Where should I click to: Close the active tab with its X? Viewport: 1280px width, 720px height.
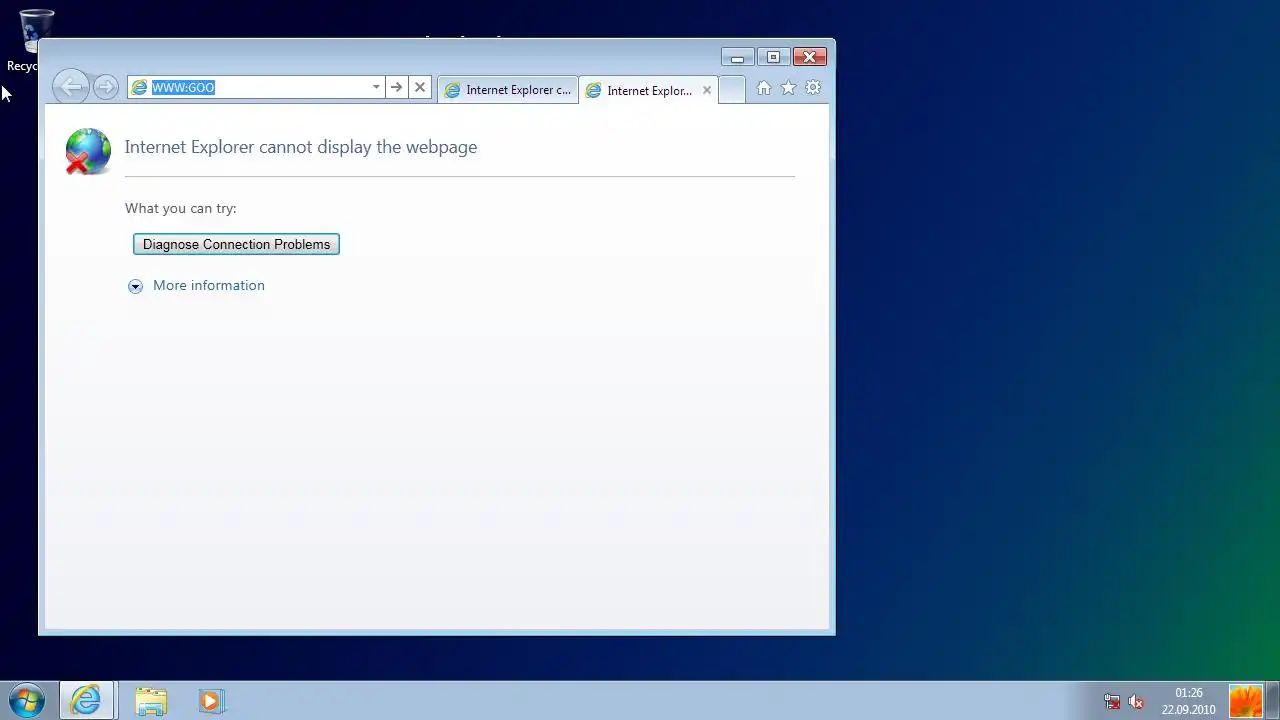click(x=707, y=90)
